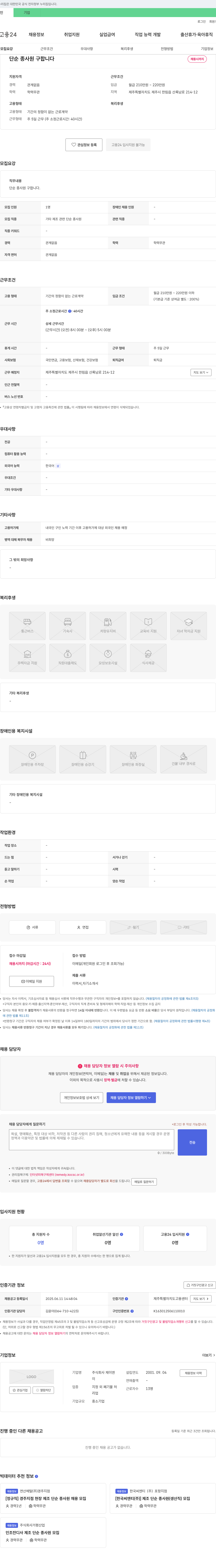The height and width of the screenshot is (1568, 216).
Task: Click info icon beside 인증기관 label
Action: (x=126, y=1299)
